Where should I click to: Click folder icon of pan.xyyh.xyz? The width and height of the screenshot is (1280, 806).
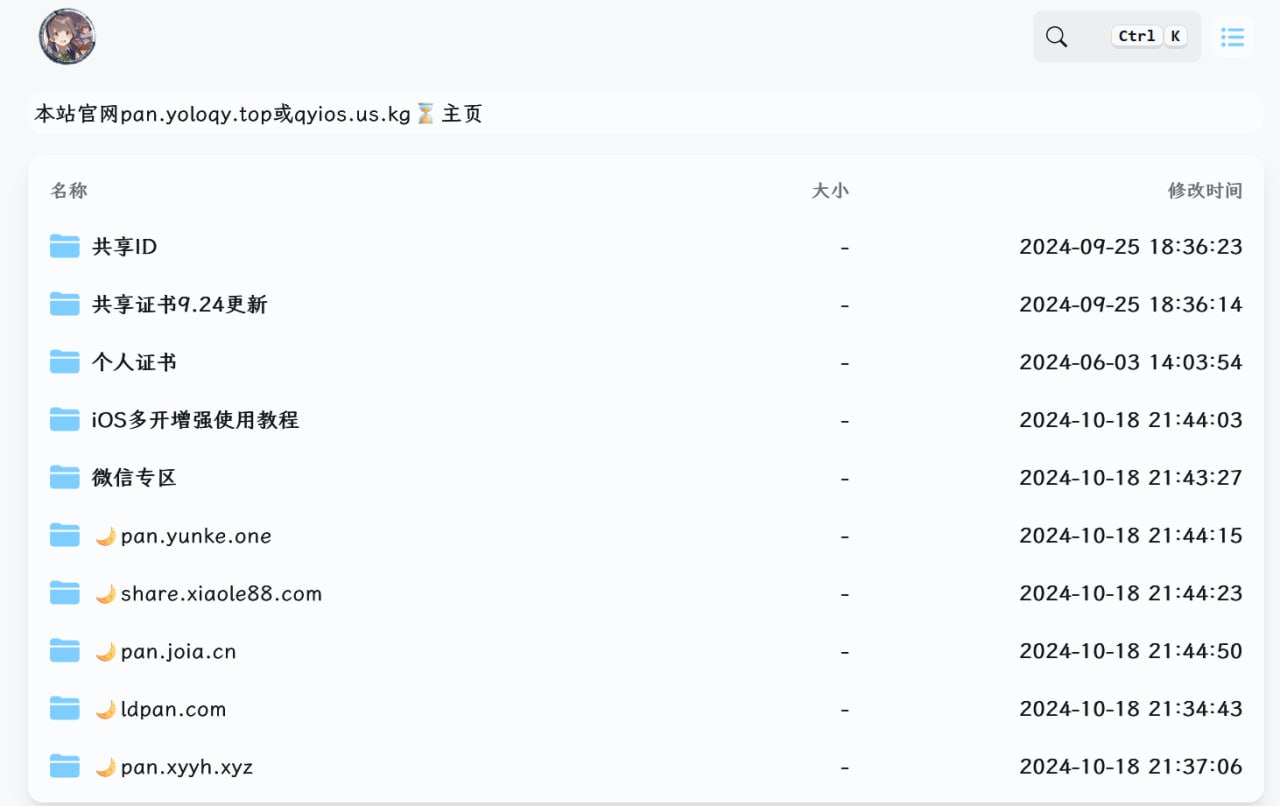[65, 768]
